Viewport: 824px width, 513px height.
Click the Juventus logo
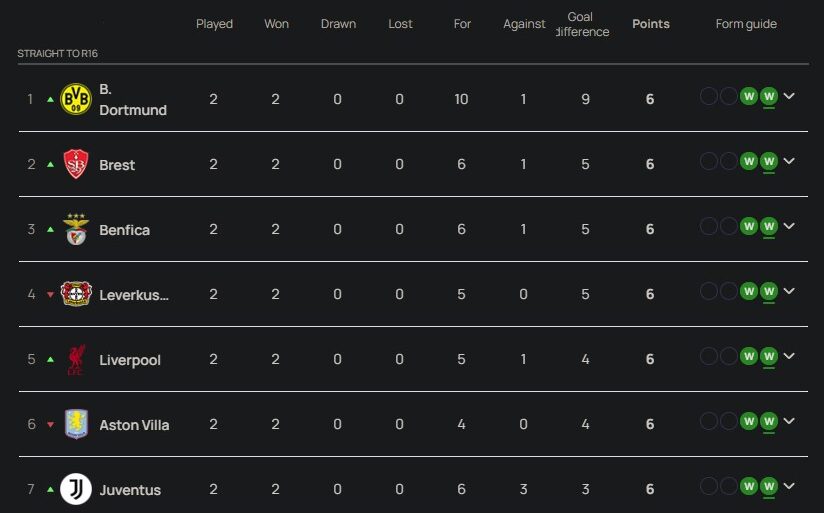click(76, 489)
